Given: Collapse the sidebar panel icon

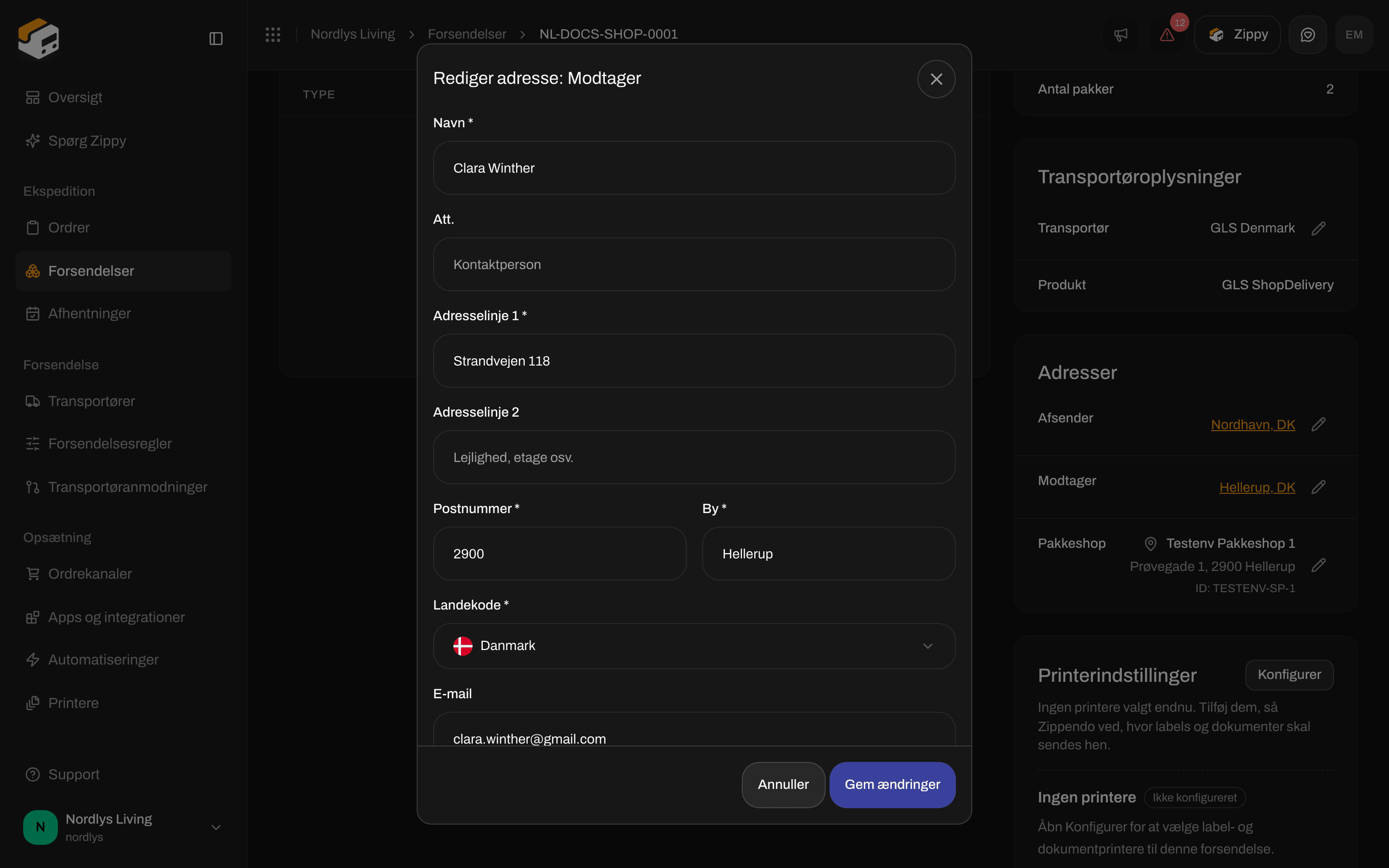Looking at the screenshot, I should pos(216,39).
